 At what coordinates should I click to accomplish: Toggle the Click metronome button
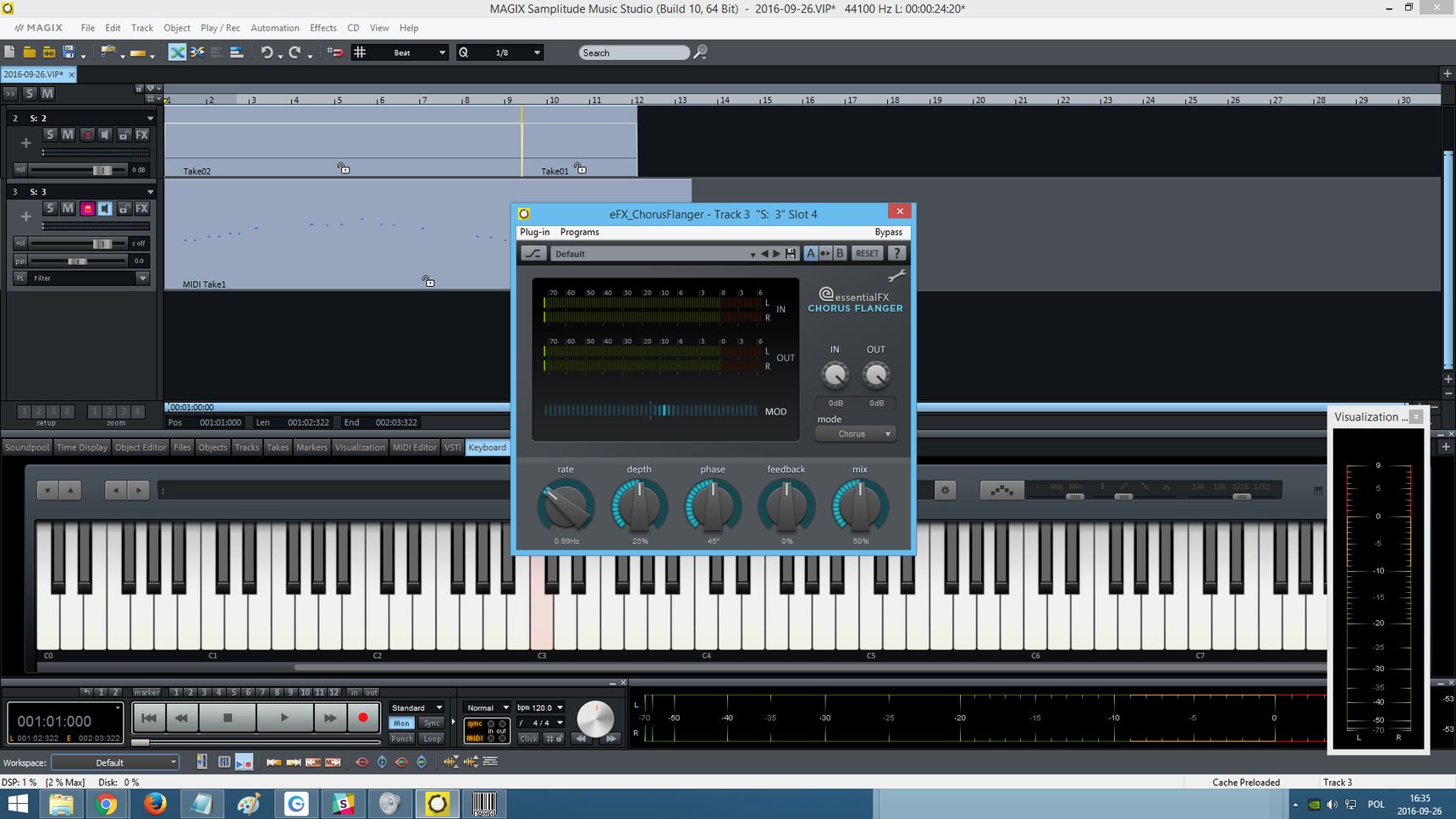[x=528, y=739]
